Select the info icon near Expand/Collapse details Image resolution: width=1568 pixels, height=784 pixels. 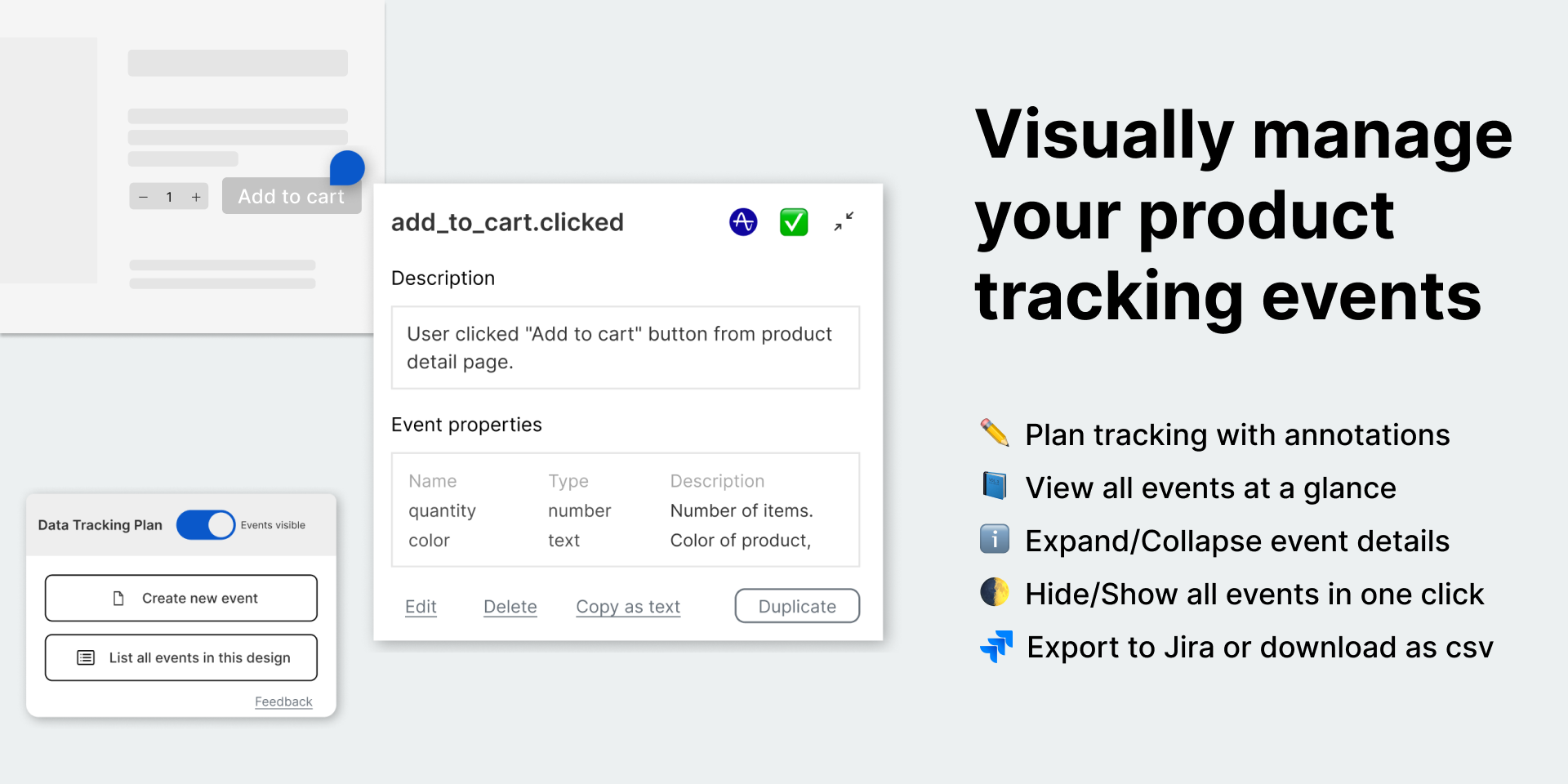click(x=994, y=540)
